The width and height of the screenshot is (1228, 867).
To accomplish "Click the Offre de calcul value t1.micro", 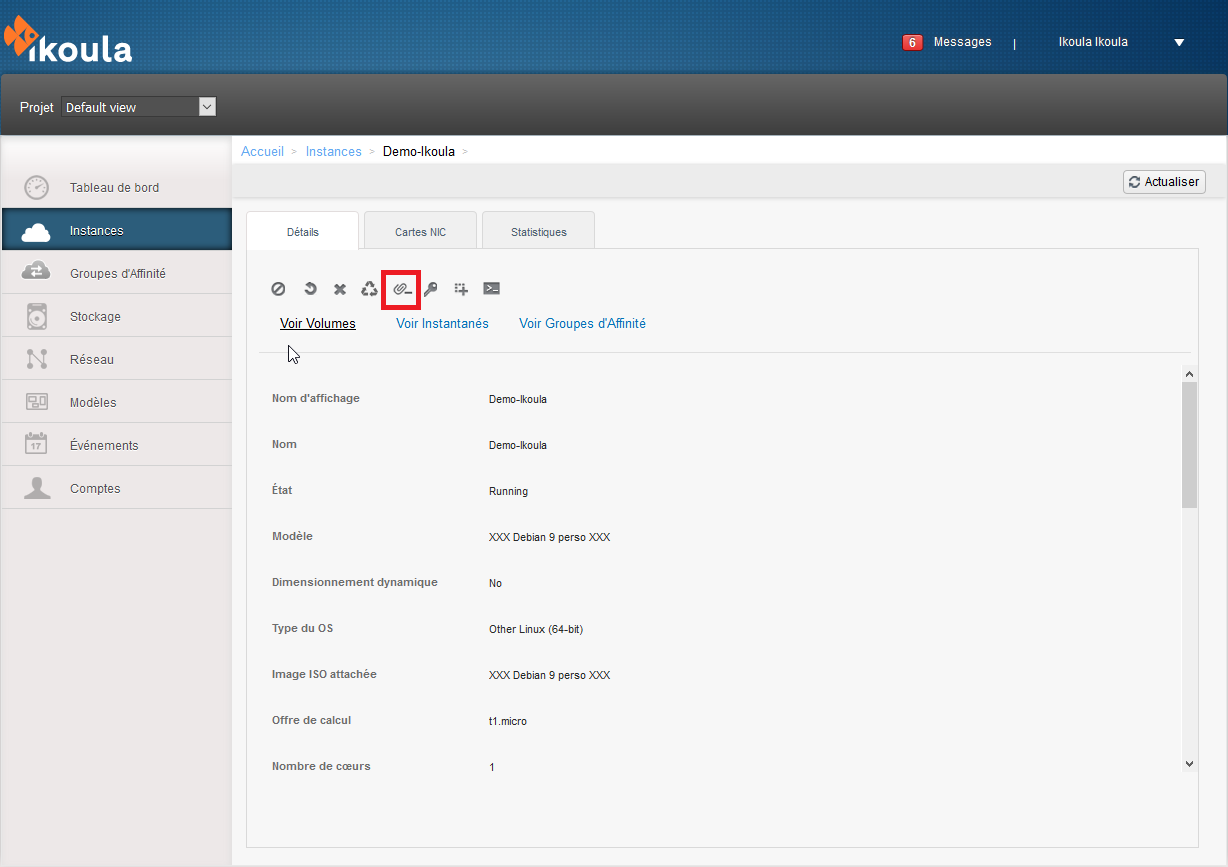I will 508,721.
